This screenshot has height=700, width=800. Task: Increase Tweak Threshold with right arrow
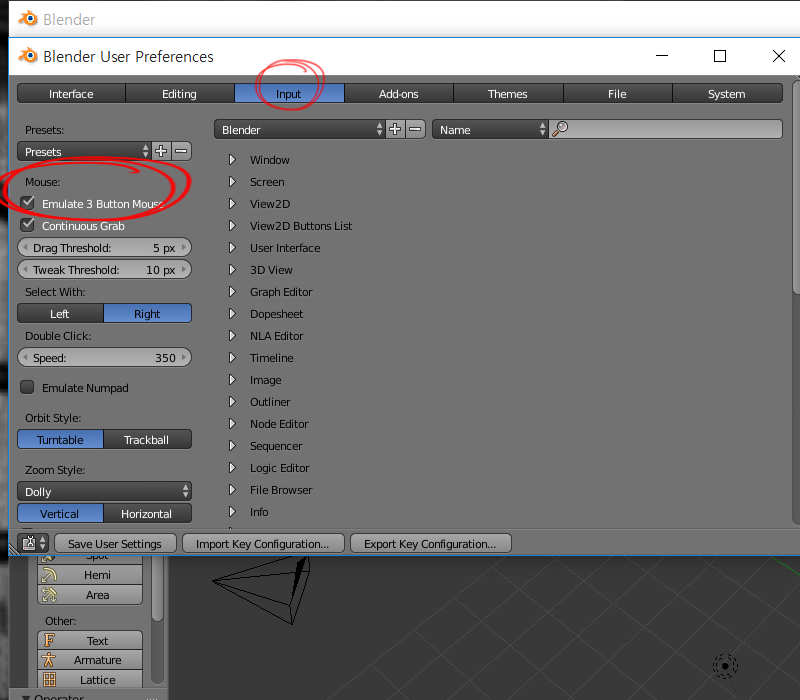(x=184, y=269)
